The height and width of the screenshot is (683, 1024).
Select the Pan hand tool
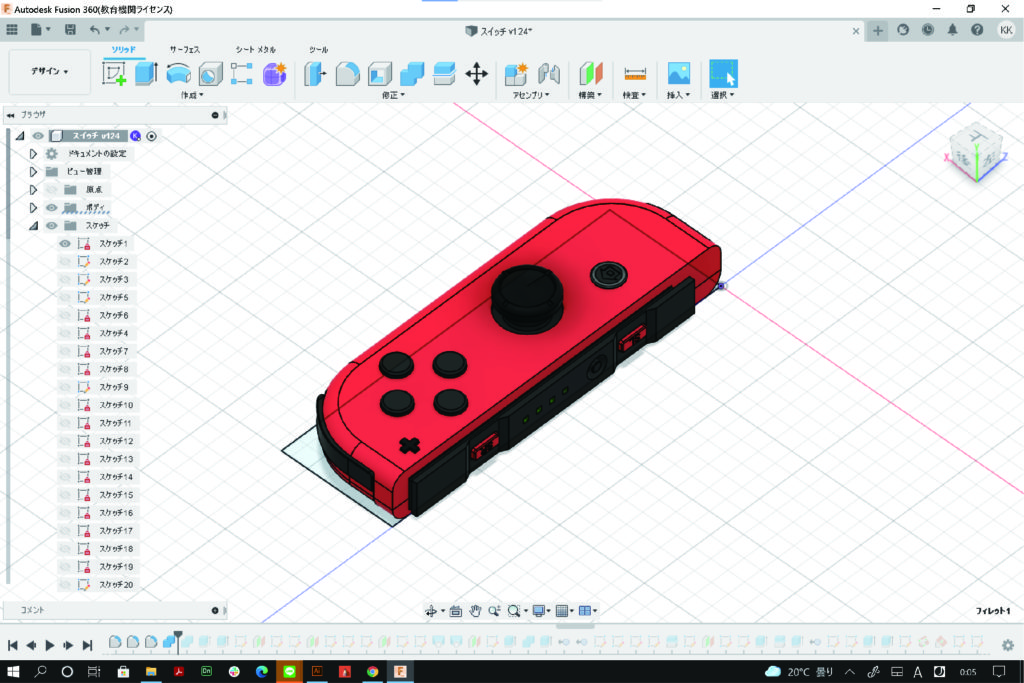coord(476,611)
